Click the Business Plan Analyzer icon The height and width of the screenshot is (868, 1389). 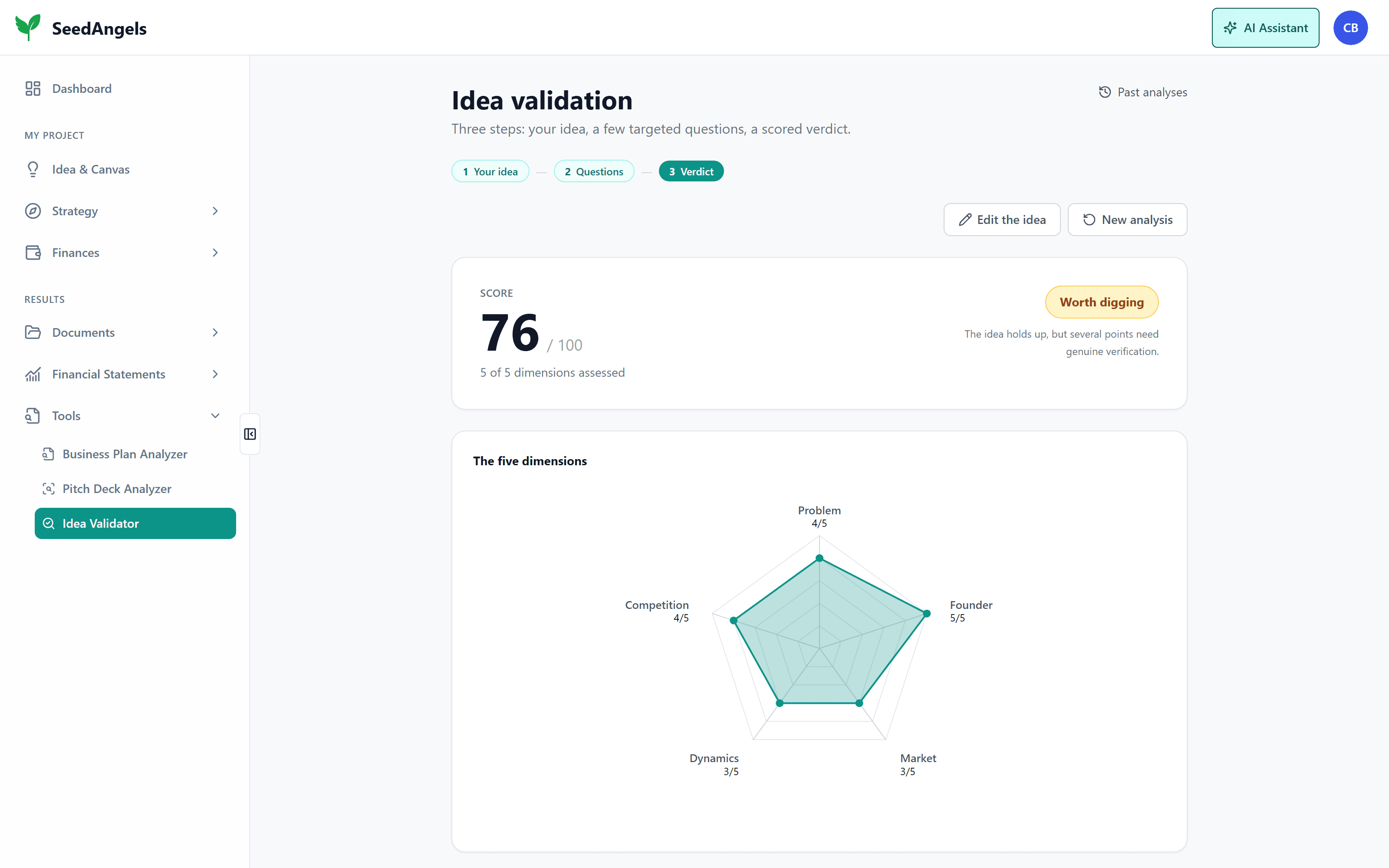(49, 454)
